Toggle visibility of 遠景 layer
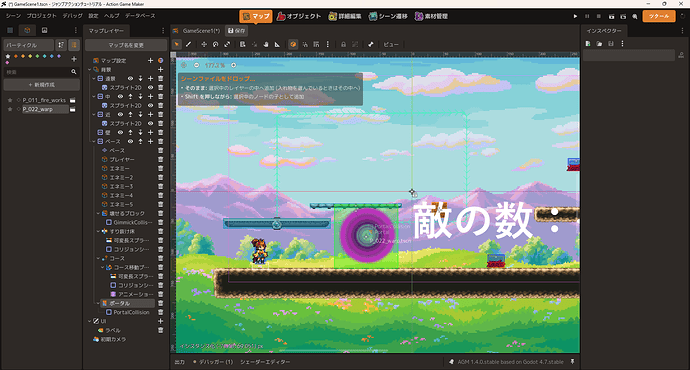 (x=130, y=78)
